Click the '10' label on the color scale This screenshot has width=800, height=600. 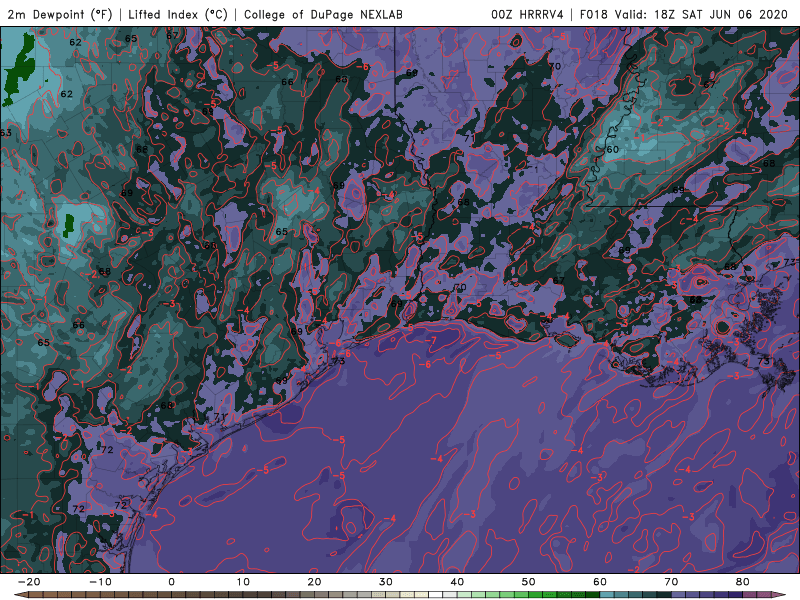pos(243,582)
